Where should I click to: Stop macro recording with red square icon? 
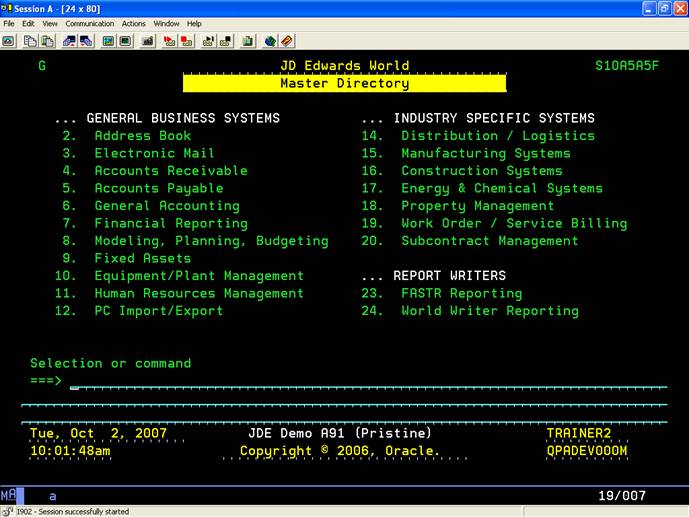pos(187,41)
